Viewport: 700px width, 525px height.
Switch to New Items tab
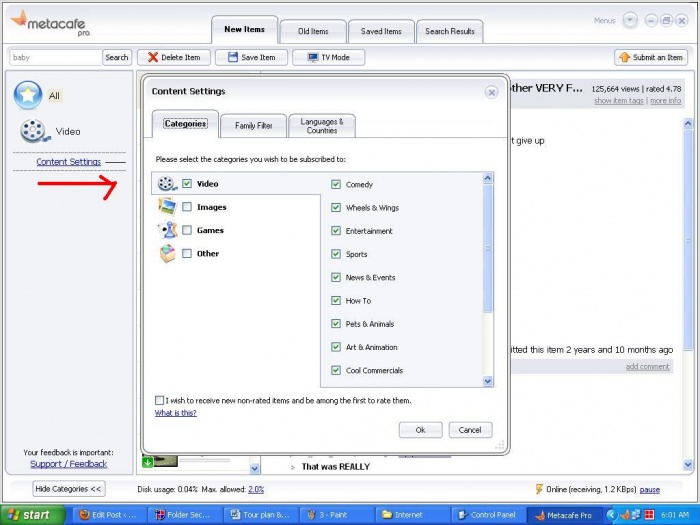coord(245,29)
